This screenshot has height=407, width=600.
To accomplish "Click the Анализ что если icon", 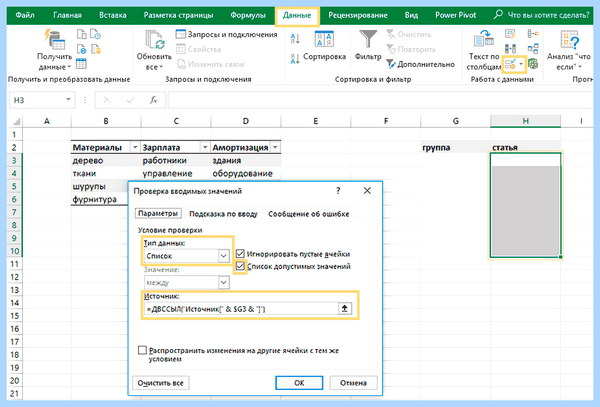I will (570, 40).
